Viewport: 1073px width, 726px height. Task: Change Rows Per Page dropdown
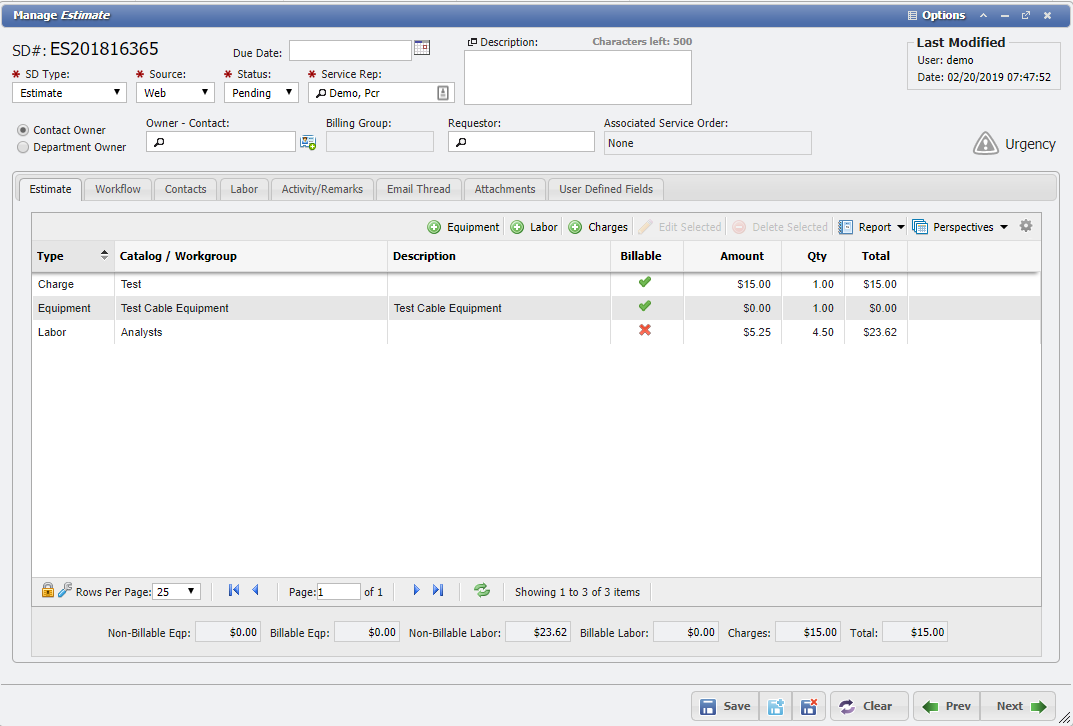tap(178, 592)
